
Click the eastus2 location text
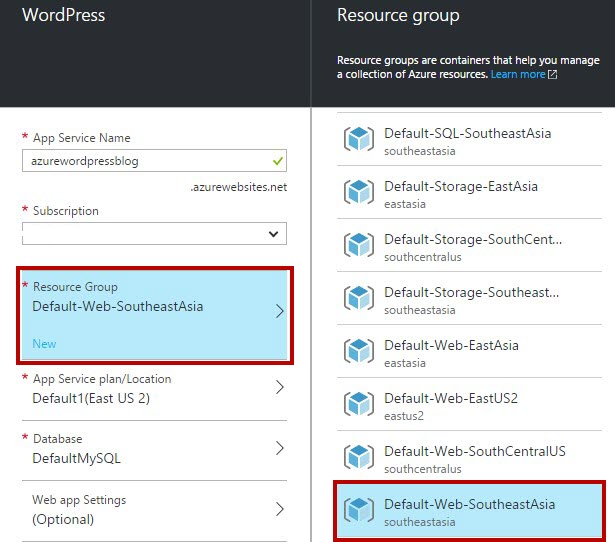point(404,416)
